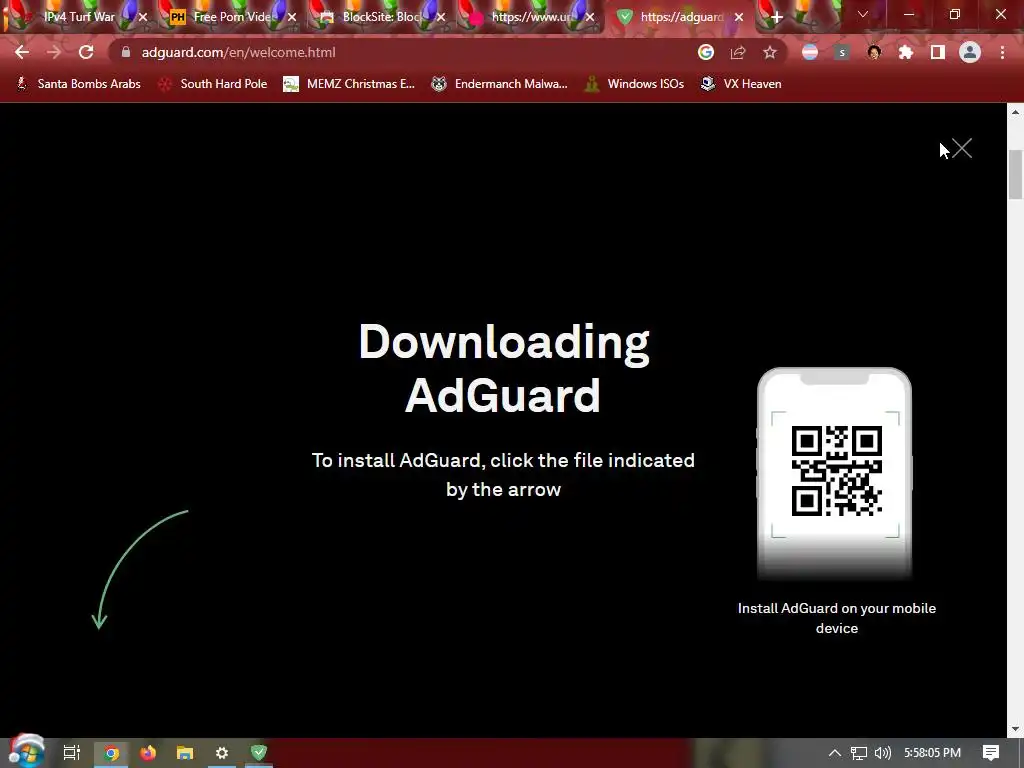The image size is (1024, 768).
Task: View site info via the lock icon
Action: click(126, 52)
